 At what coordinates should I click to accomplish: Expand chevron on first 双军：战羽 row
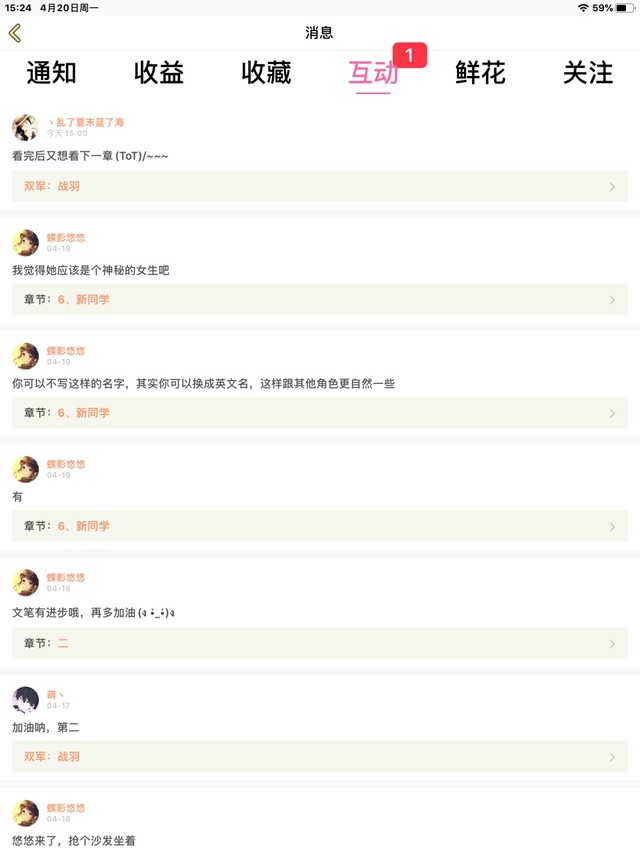[612, 187]
